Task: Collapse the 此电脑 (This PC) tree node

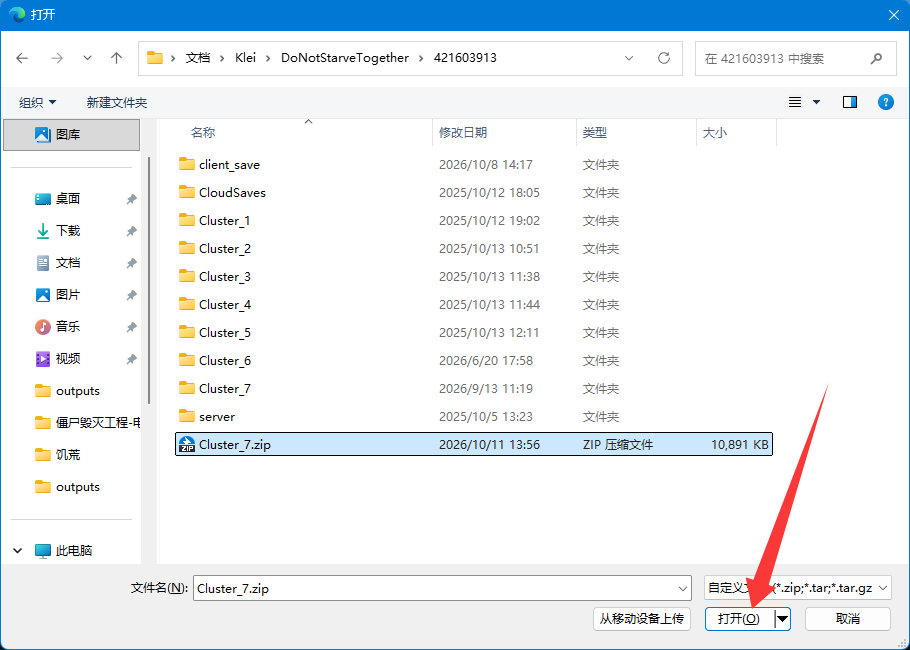Action: click(18, 551)
